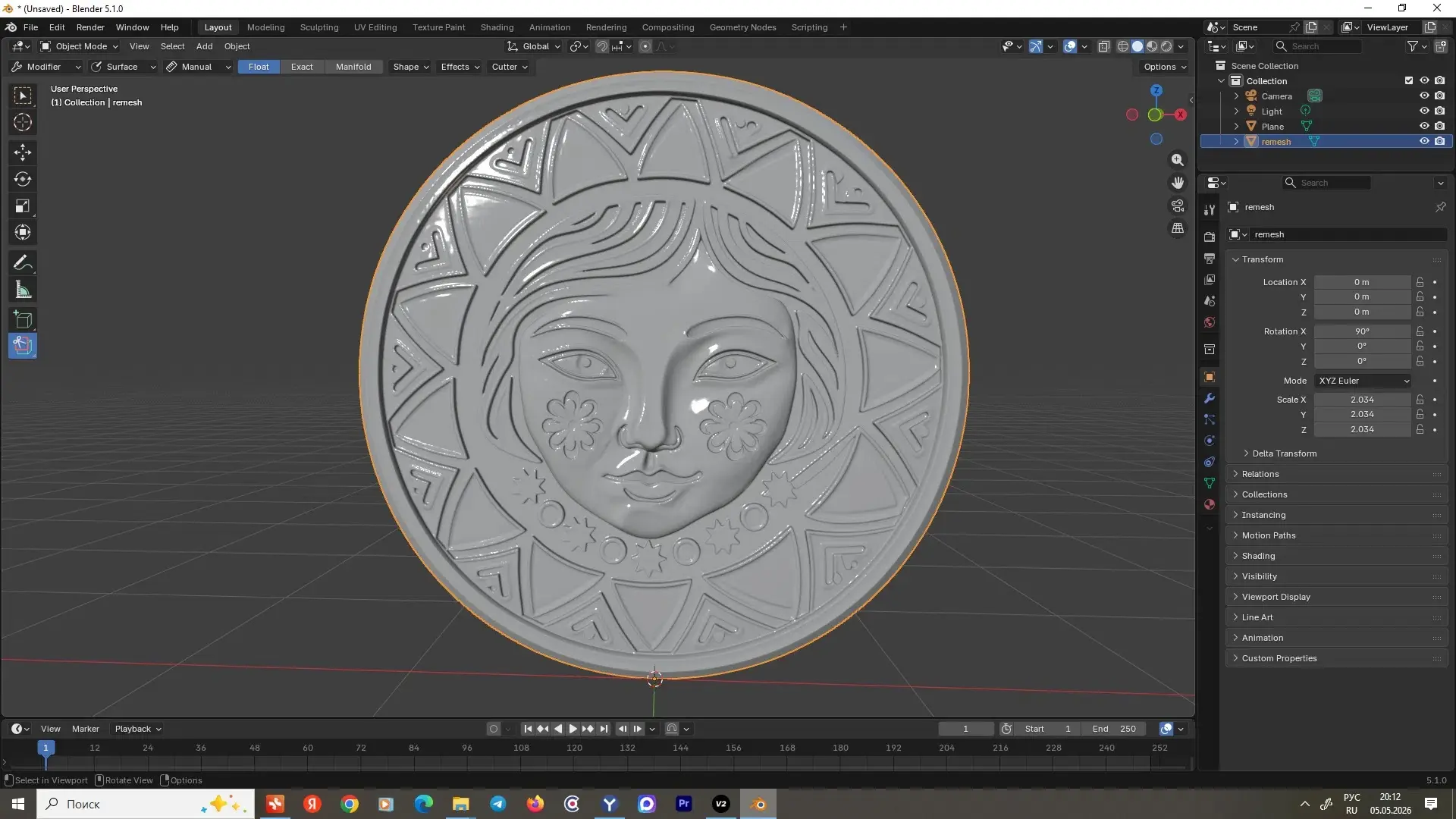
Task: Adjust the Rotation X value field
Action: [x=1362, y=331]
